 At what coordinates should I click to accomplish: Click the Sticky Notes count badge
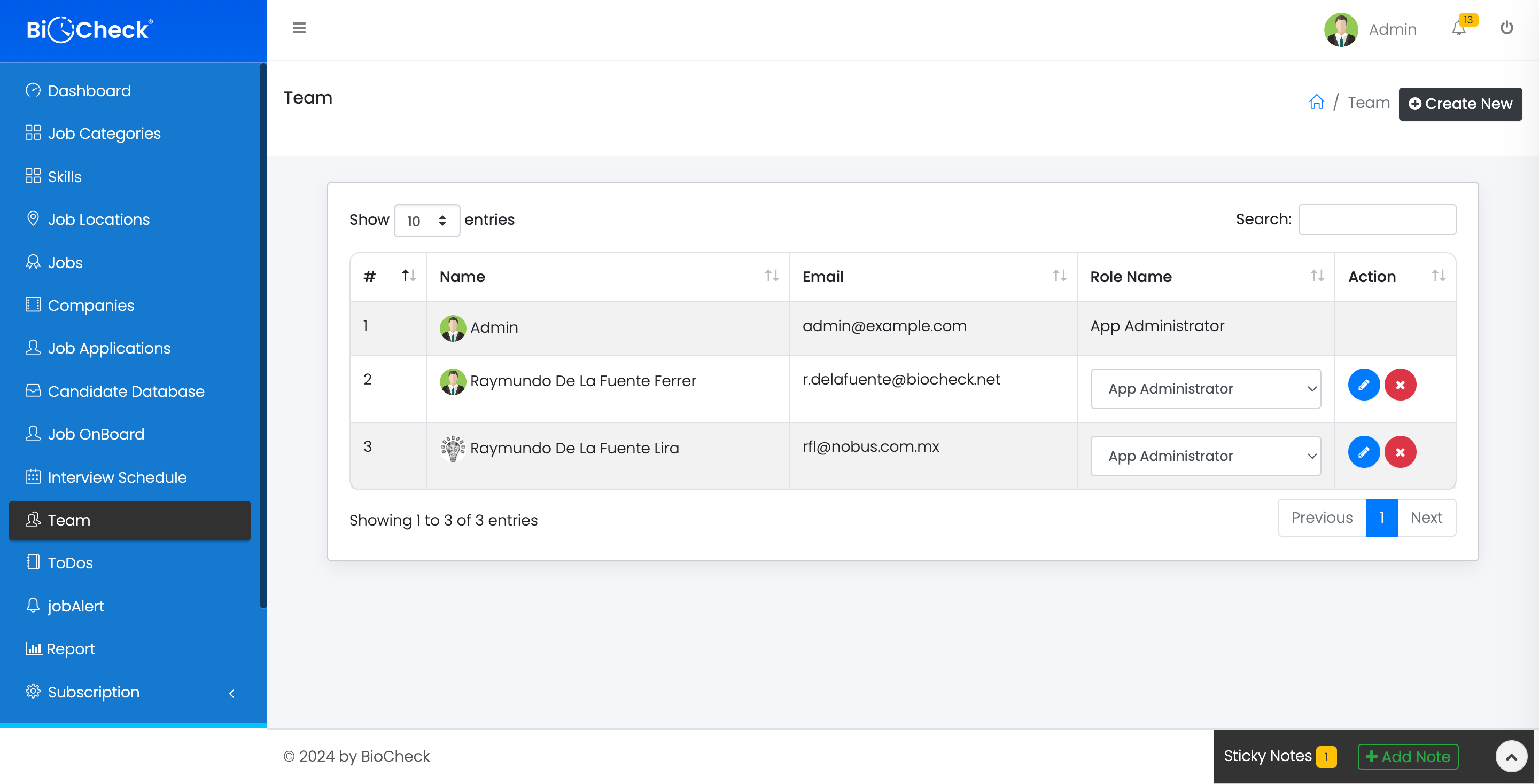point(1326,757)
